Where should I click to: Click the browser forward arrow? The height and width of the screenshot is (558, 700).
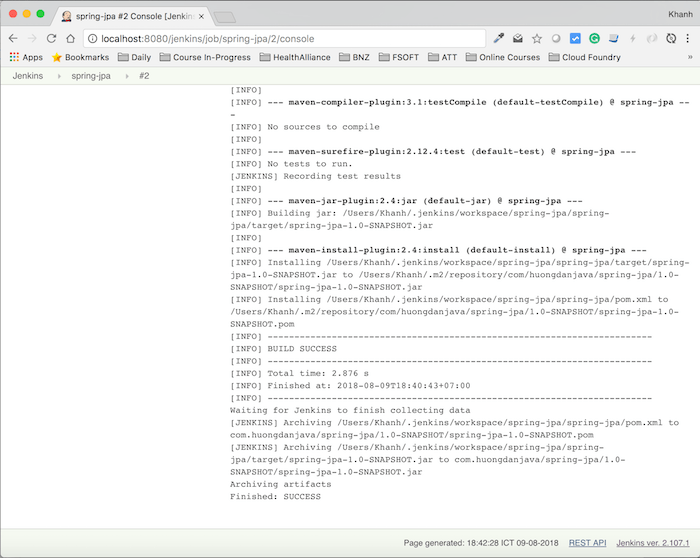pyautogui.click(x=32, y=39)
